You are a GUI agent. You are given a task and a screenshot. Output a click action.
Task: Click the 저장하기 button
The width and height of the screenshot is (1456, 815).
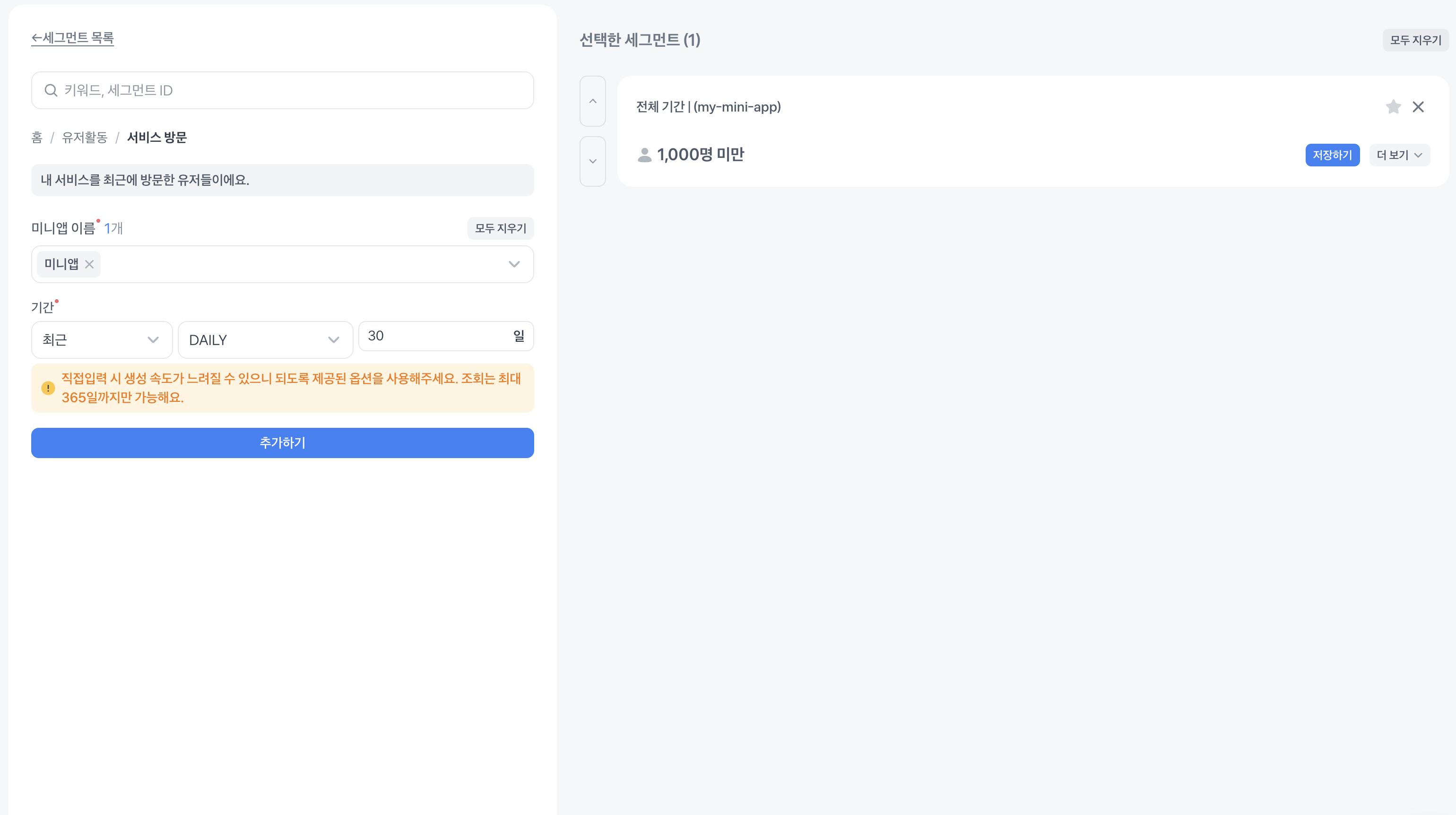(x=1332, y=155)
